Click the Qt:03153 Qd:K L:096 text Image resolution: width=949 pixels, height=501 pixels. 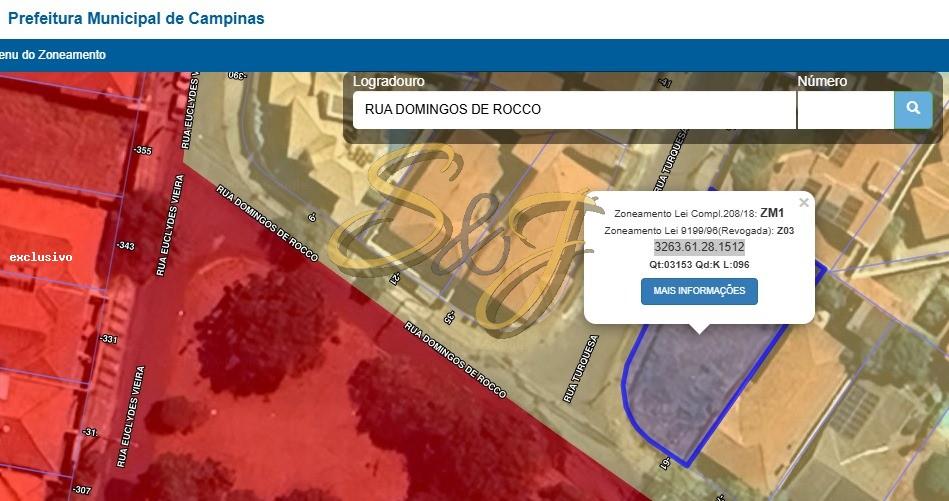pos(699,264)
